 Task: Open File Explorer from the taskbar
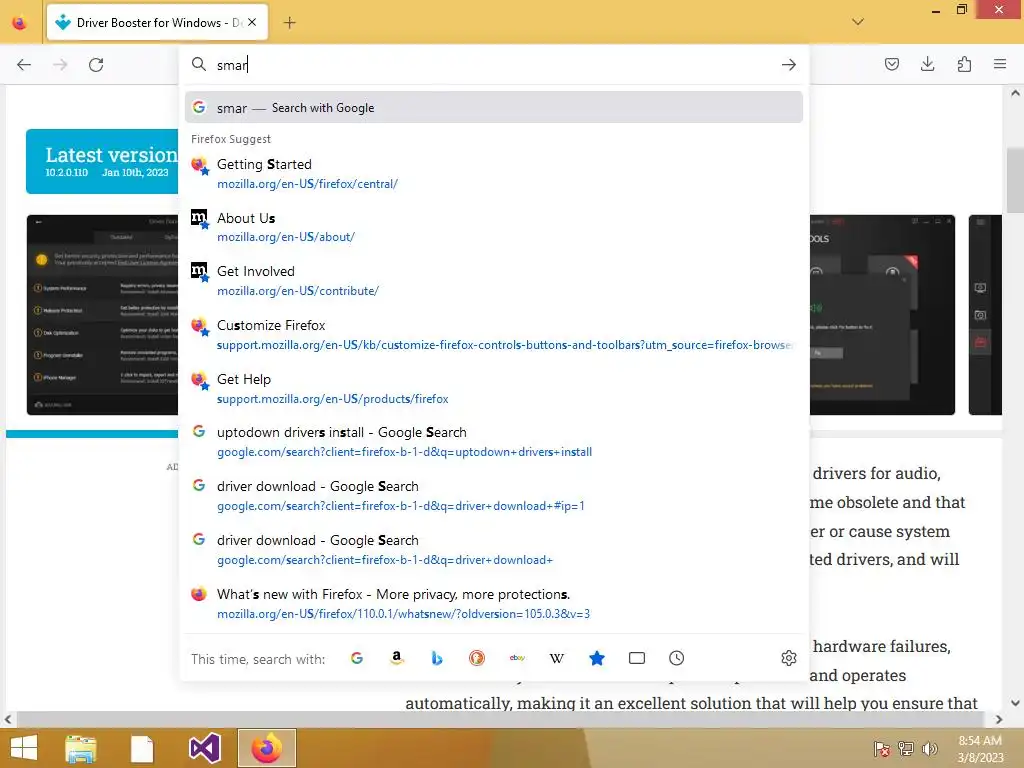pos(80,748)
